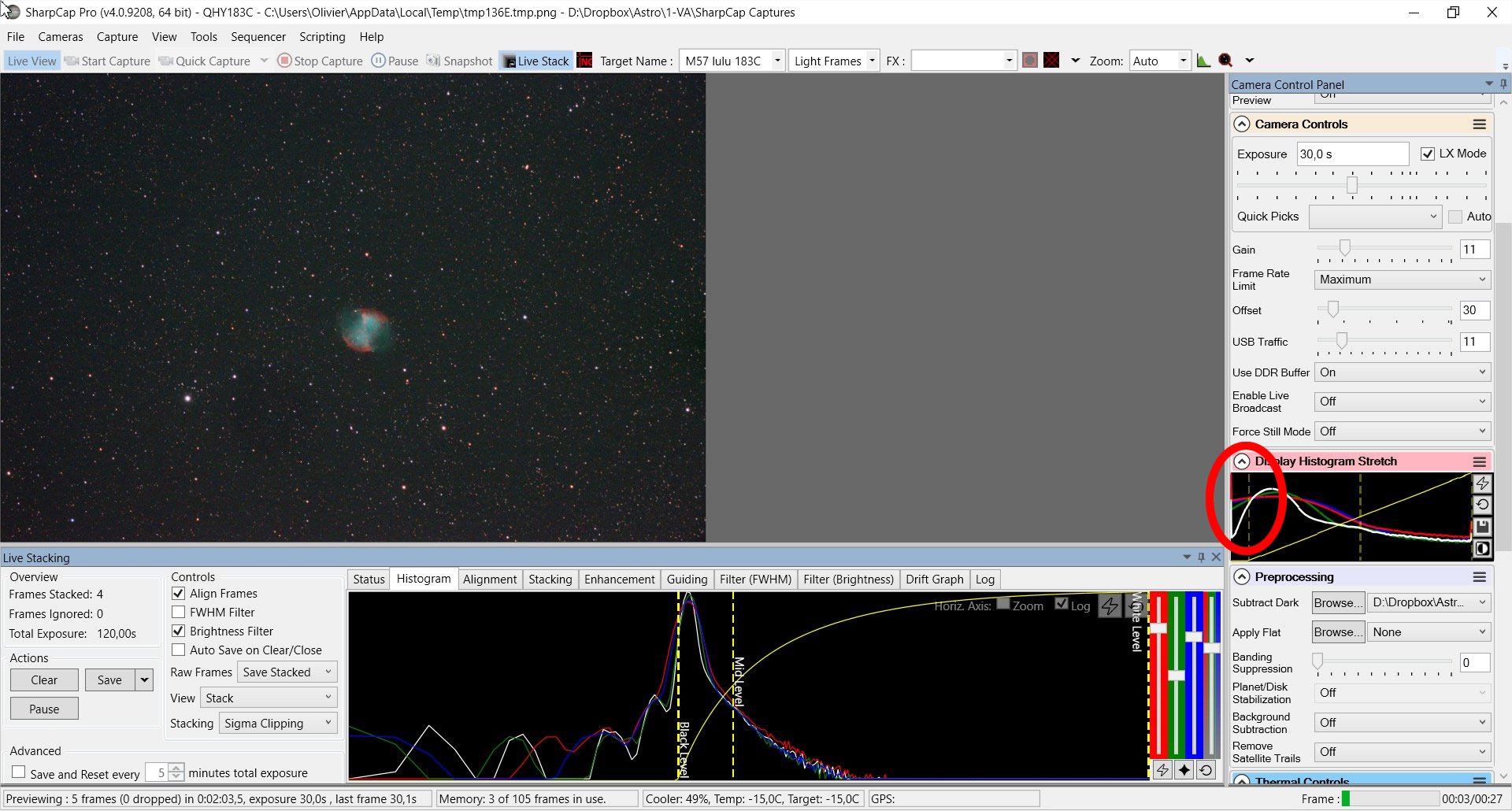The width and height of the screenshot is (1512, 811).
Task: Open the Frame Rate Limit dropdown
Action: click(x=1402, y=280)
